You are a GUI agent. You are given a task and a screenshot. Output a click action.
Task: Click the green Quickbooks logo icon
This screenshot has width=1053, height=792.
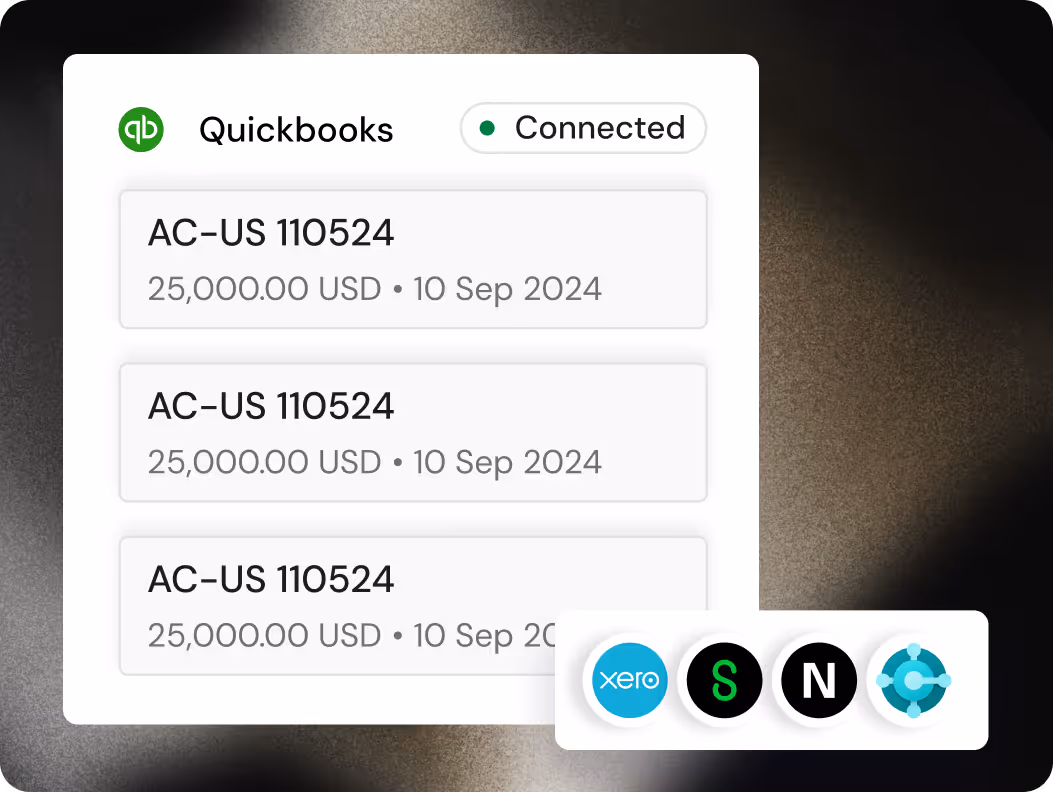(141, 129)
